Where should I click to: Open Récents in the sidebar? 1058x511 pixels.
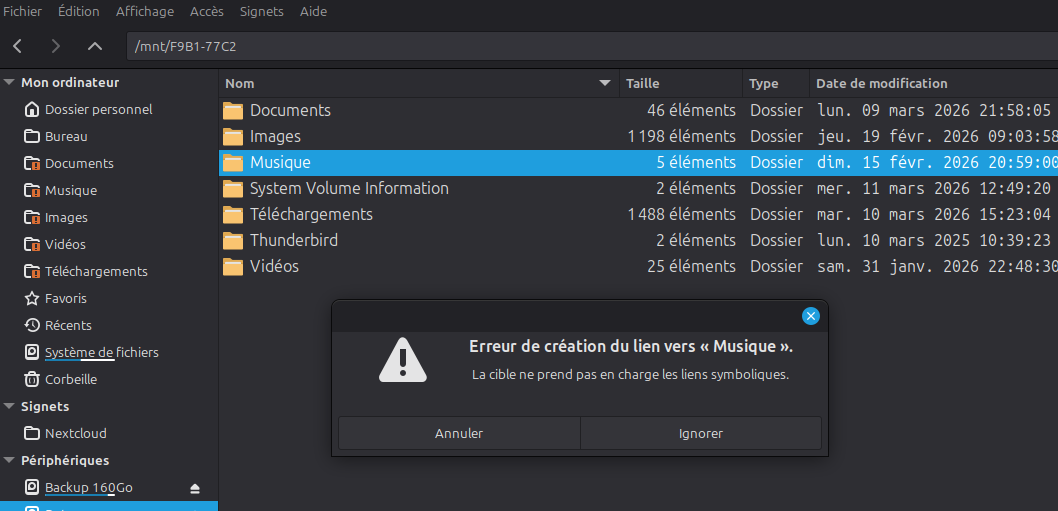(68, 325)
